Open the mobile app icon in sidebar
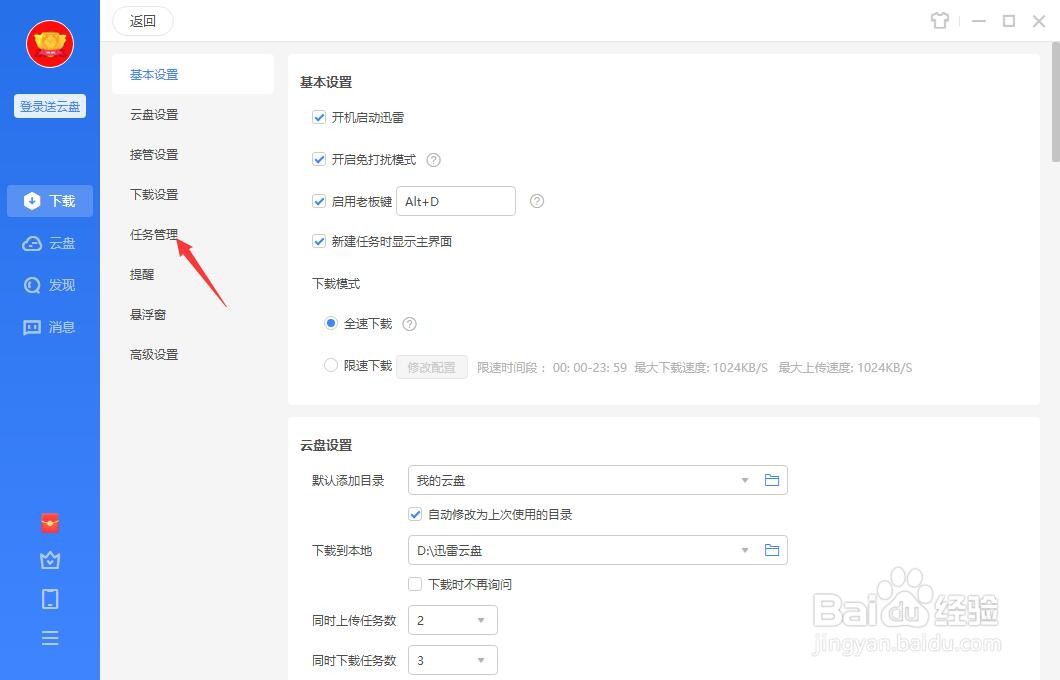The width and height of the screenshot is (1060, 680). [50, 598]
